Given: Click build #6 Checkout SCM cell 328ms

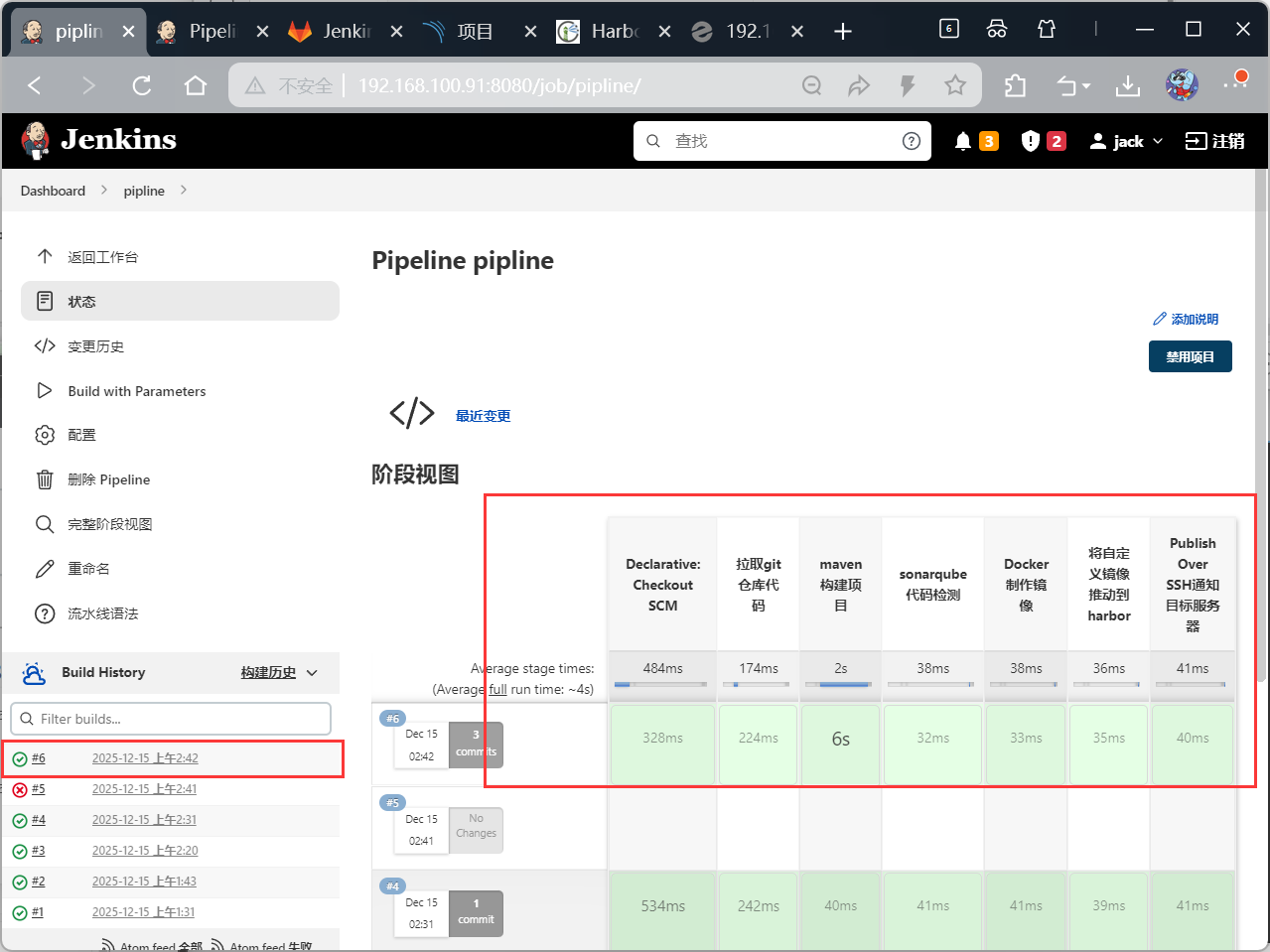Looking at the screenshot, I should pyautogui.click(x=662, y=745).
